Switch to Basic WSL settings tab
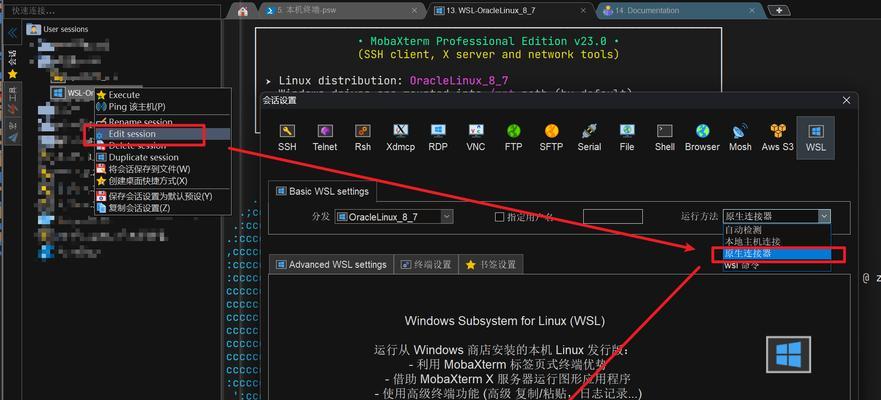Viewport: 881px width, 400px height. click(323, 191)
